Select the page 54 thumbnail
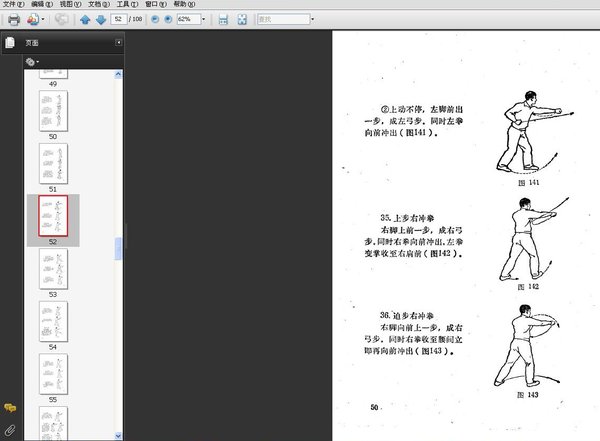The height and width of the screenshot is (441, 600). [x=53, y=321]
